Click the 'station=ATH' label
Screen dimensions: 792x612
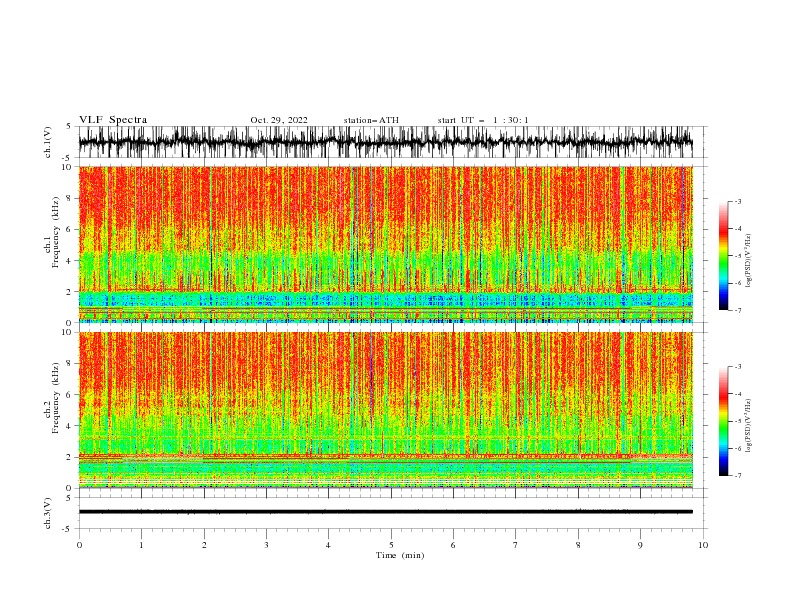click(x=371, y=120)
